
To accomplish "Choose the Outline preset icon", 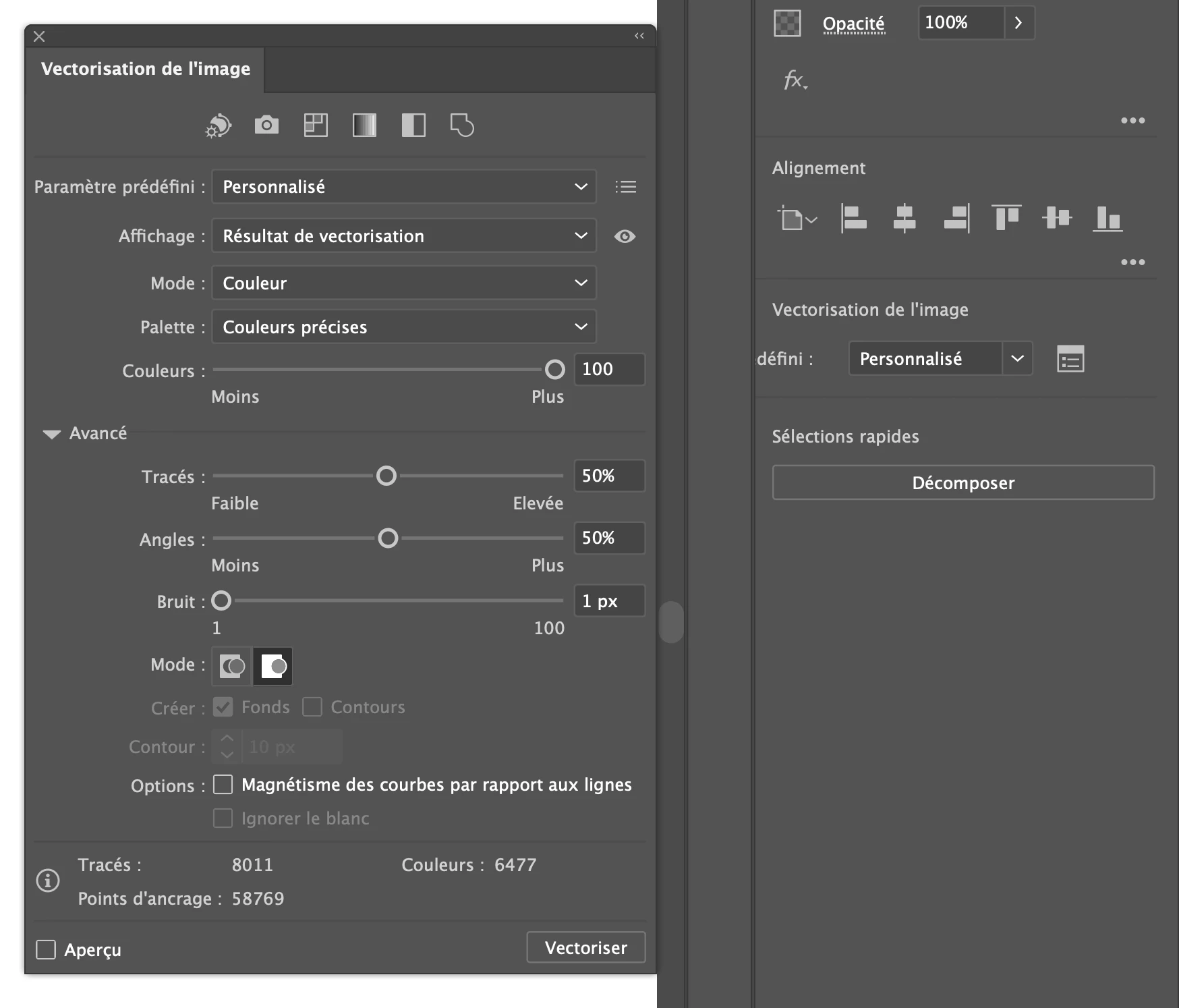I will pos(462,125).
